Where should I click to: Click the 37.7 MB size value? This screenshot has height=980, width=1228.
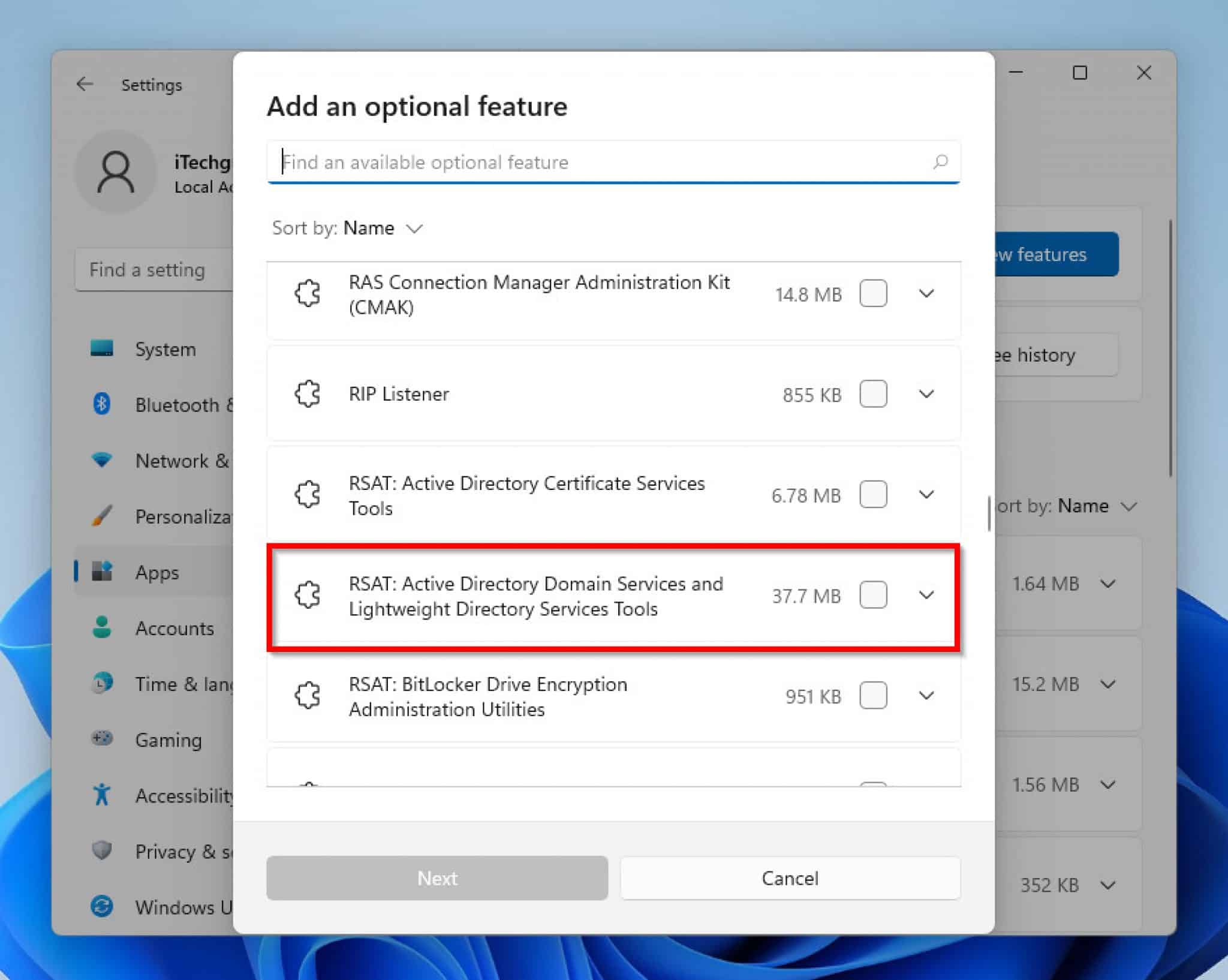click(806, 596)
